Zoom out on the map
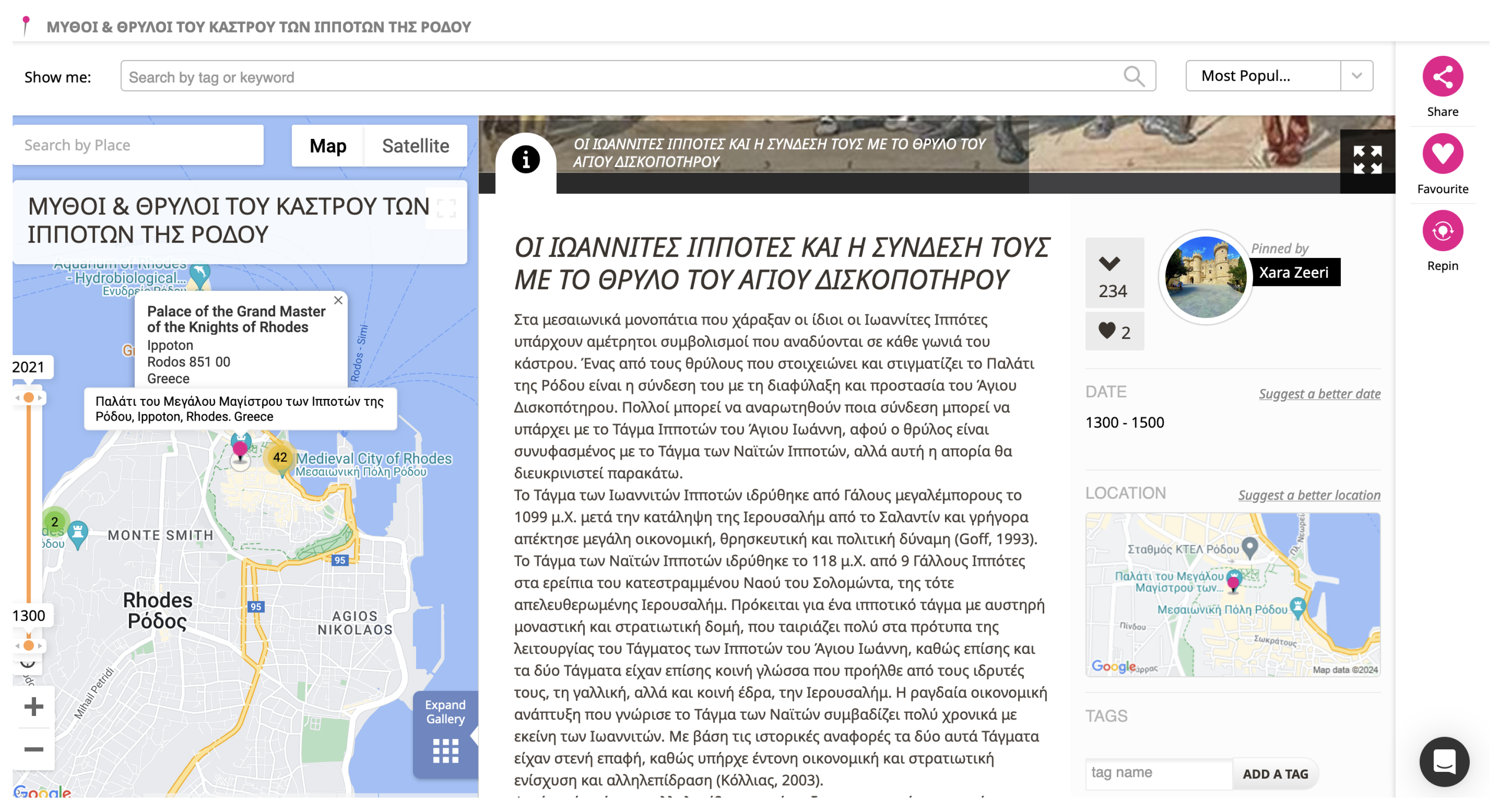Viewport: 1505px width, 812px height. (x=33, y=749)
